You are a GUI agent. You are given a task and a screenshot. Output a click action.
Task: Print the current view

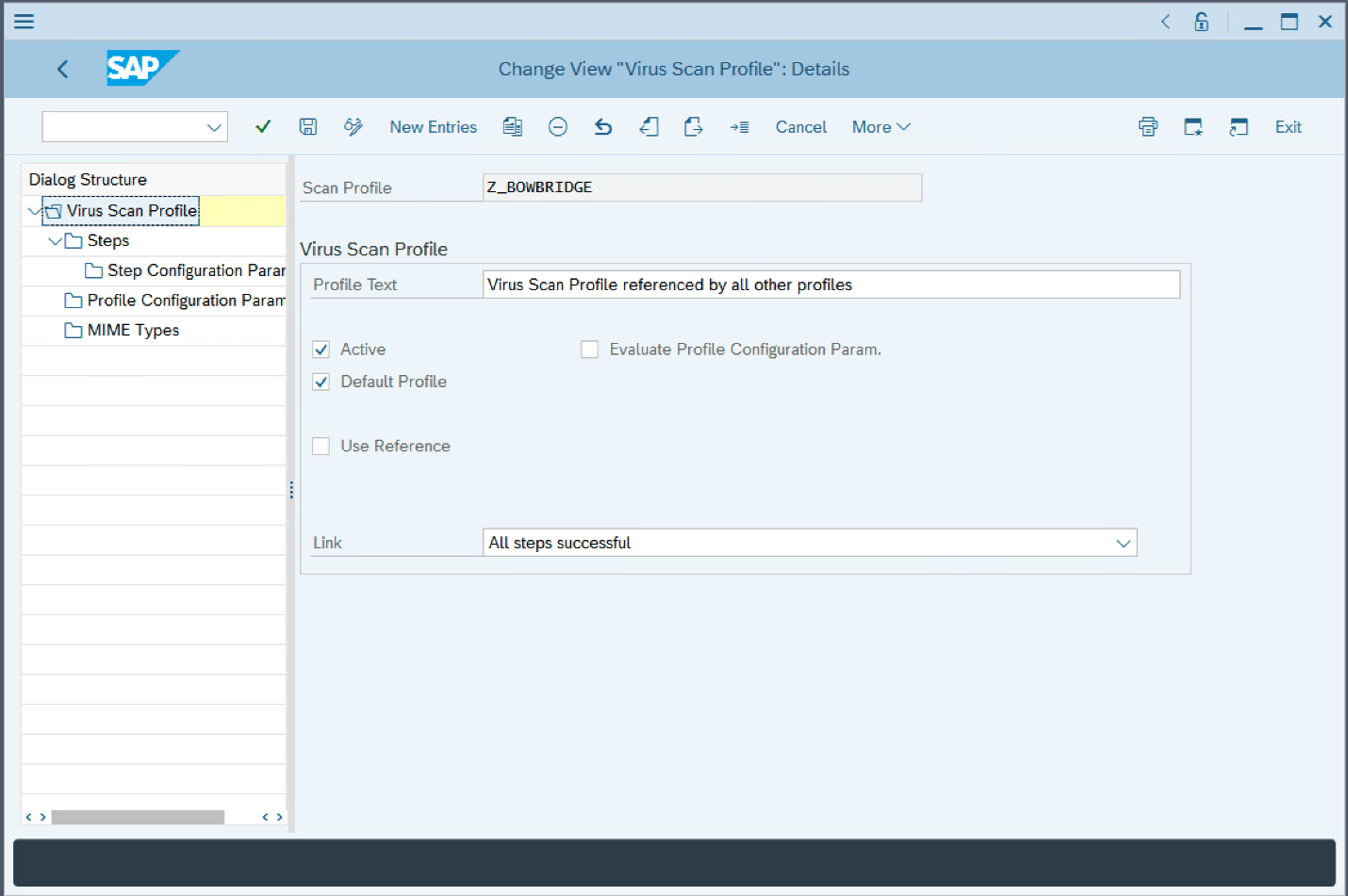tap(1147, 126)
